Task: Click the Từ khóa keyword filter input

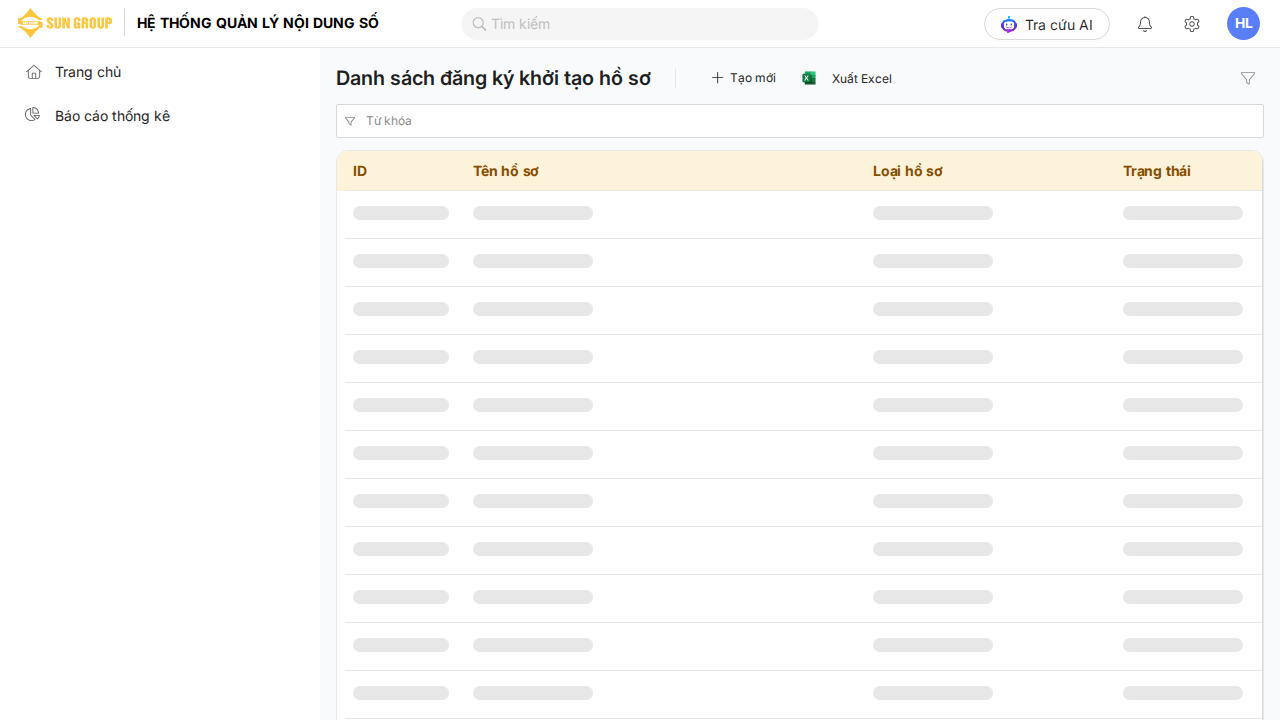Action: click(800, 121)
